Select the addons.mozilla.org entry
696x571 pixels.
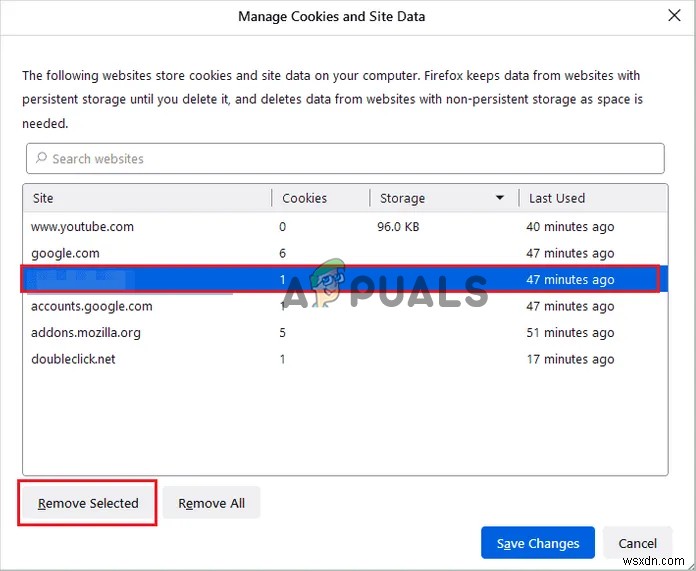tap(86, 333)
